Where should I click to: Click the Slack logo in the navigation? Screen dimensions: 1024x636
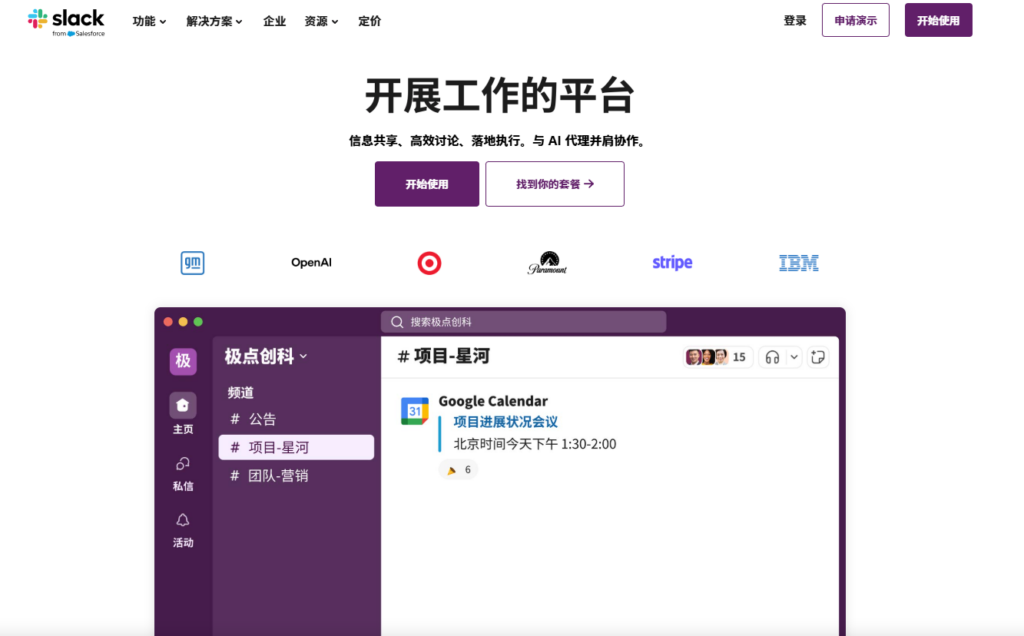(67, 20)
